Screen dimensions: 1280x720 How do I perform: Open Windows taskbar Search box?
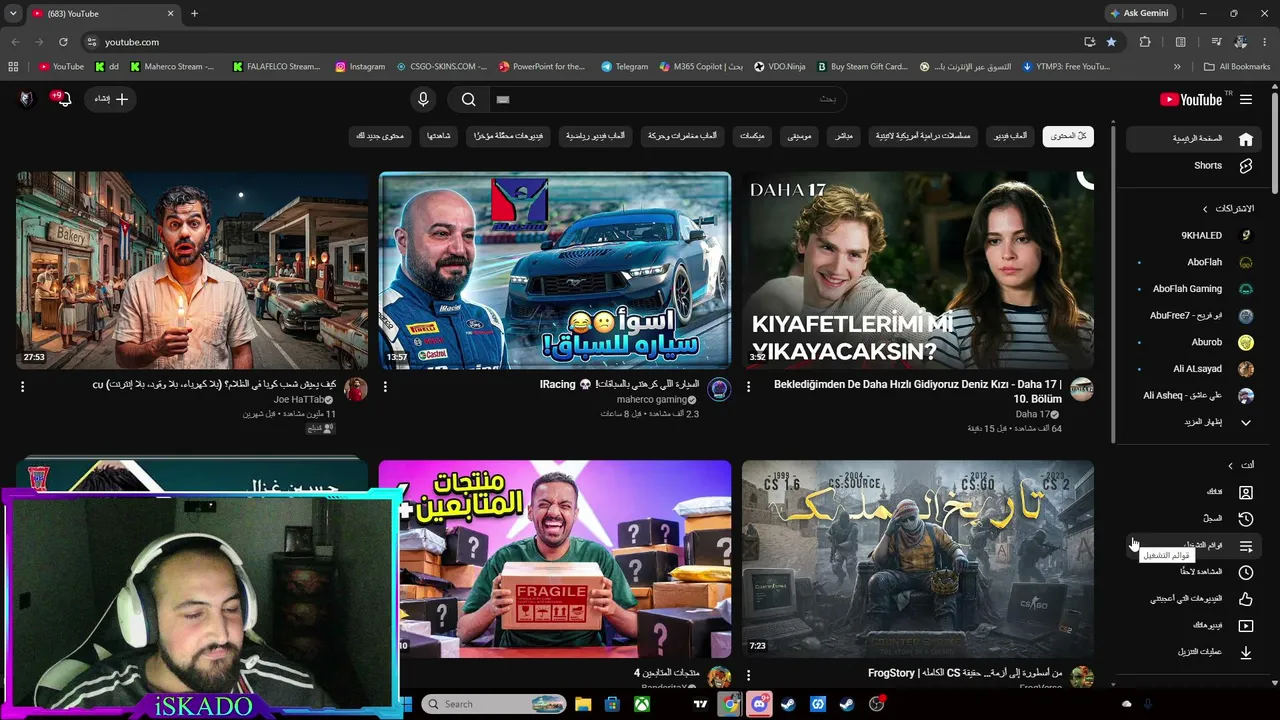(494, 704)
